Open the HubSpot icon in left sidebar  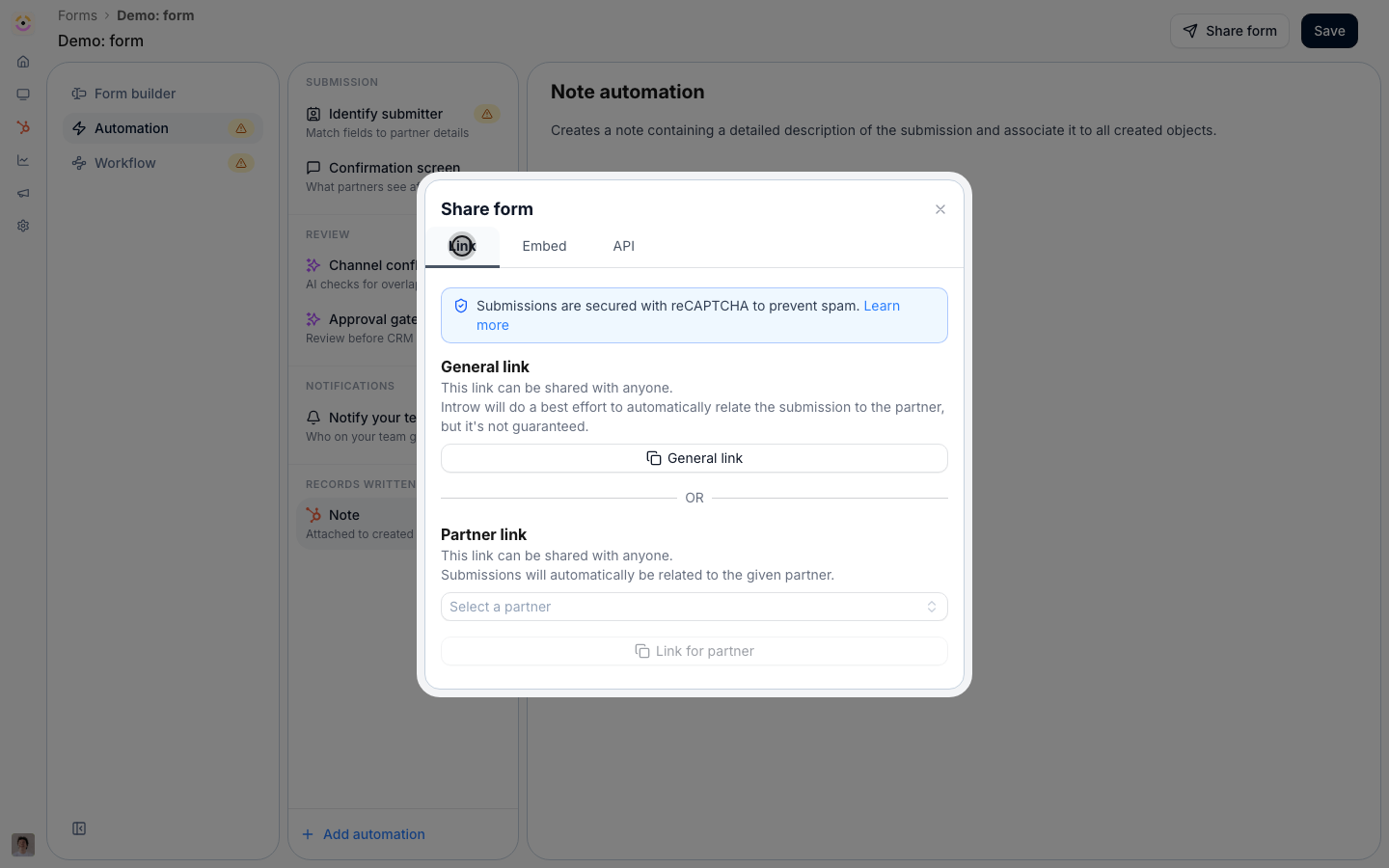click(23, 127)
